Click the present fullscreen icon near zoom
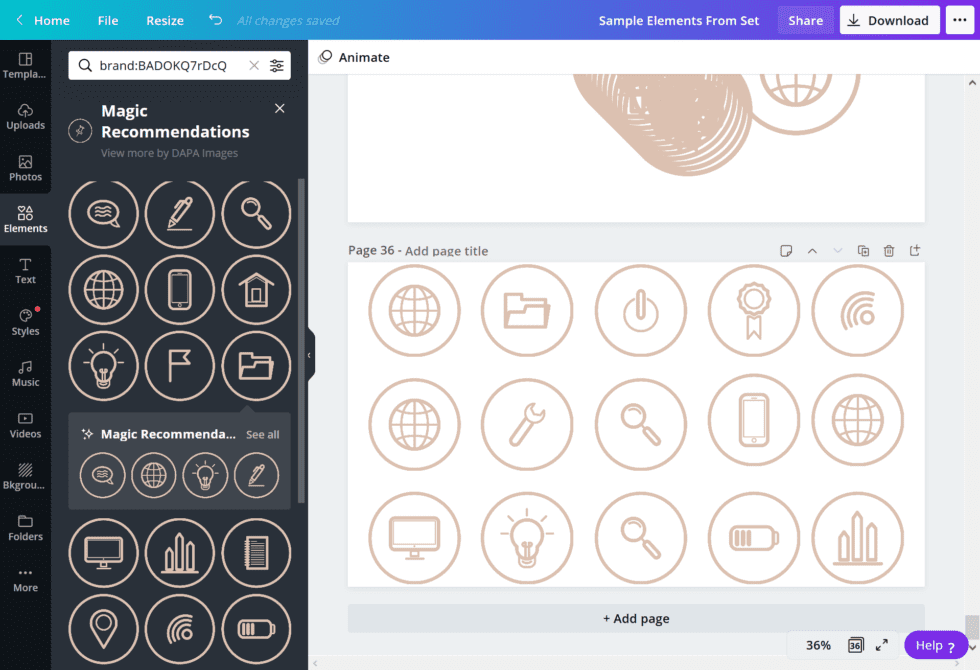 pyautogui.click(x=881, y=645)
